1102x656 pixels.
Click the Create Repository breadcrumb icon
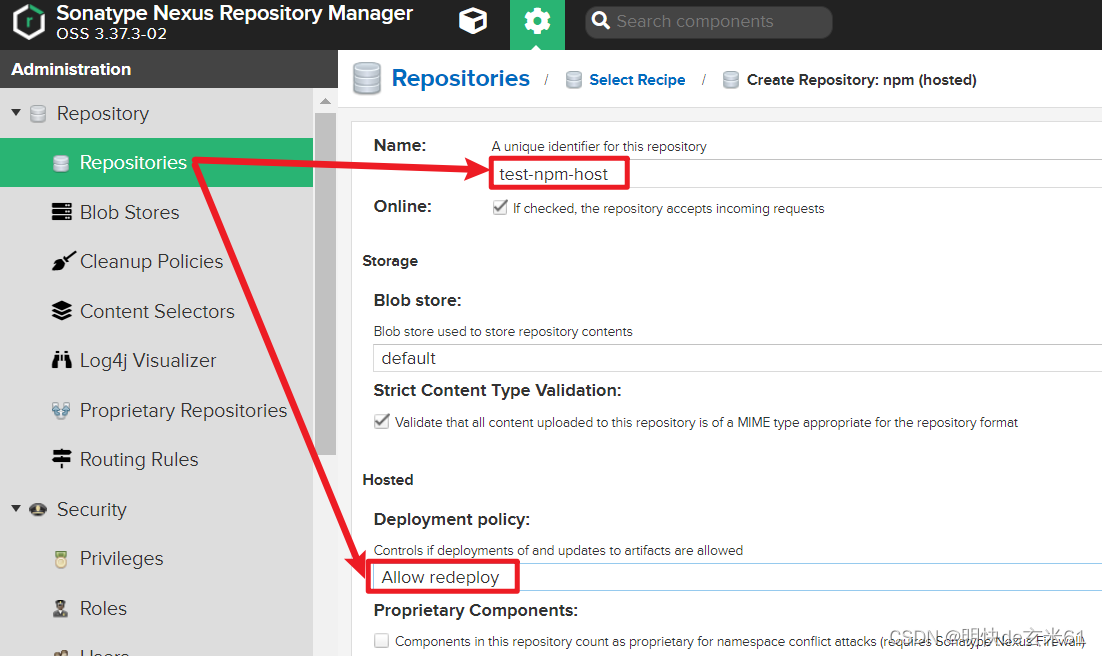(x=731, y=79)
